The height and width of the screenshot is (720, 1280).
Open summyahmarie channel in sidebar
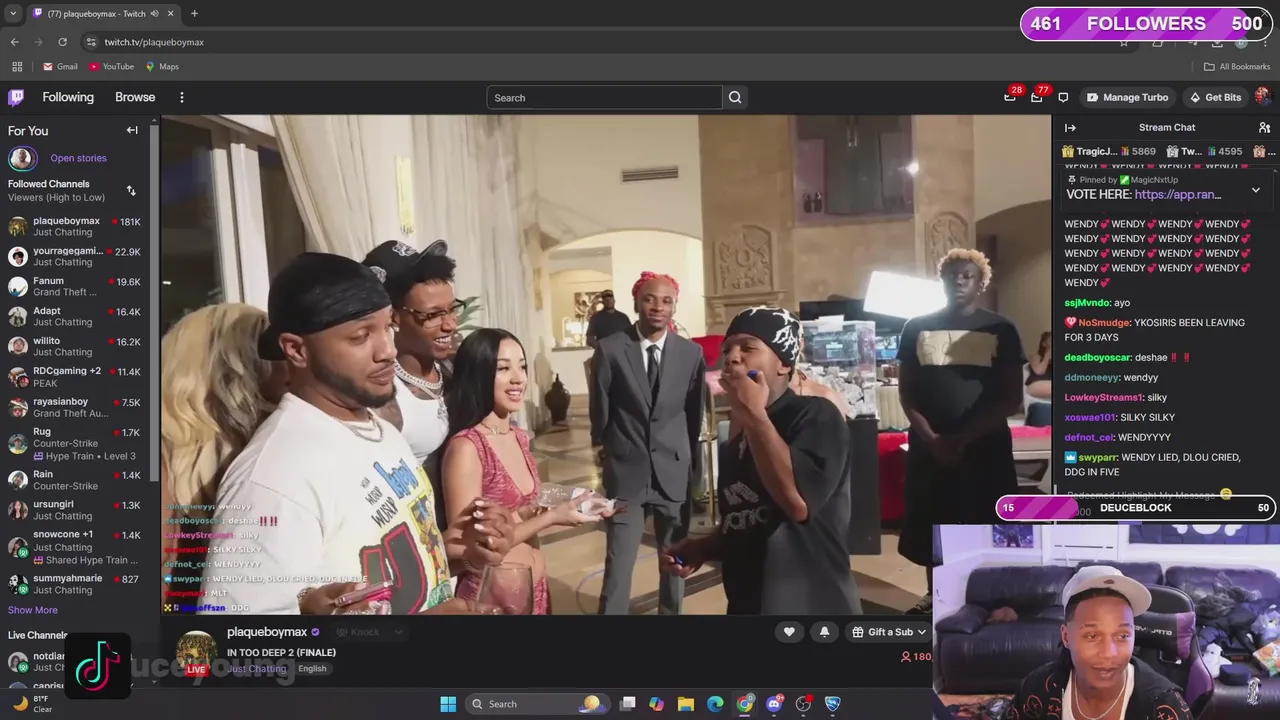pos(75,584)
